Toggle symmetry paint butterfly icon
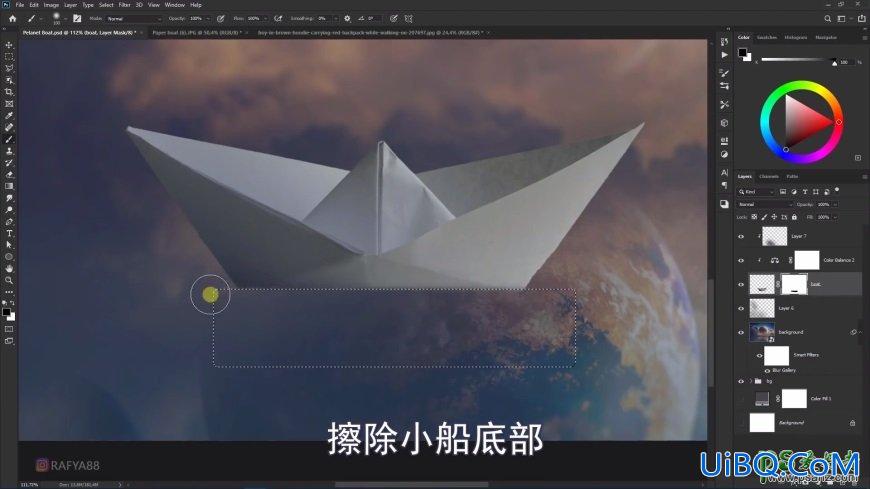 408,18
